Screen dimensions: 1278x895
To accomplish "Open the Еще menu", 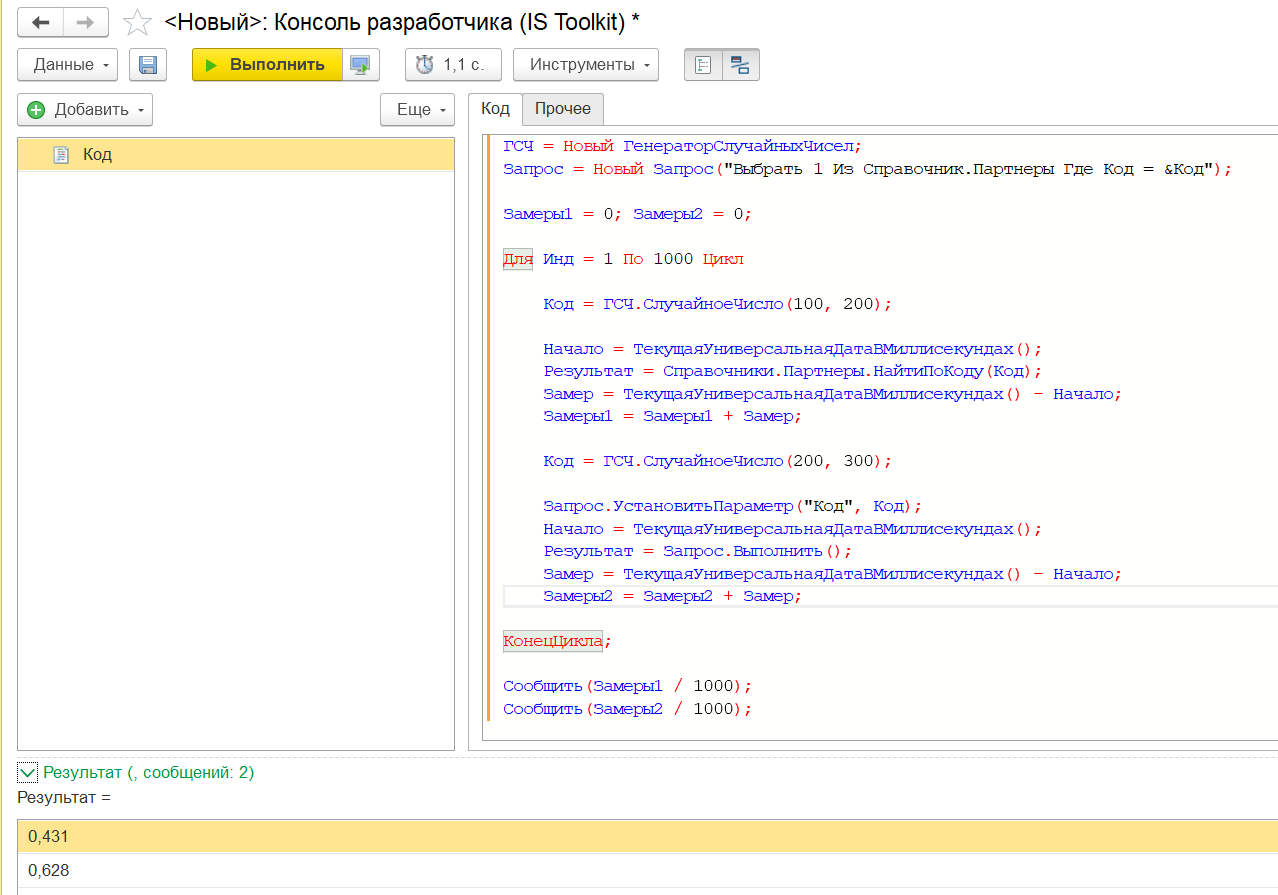I will coord(417,110).
